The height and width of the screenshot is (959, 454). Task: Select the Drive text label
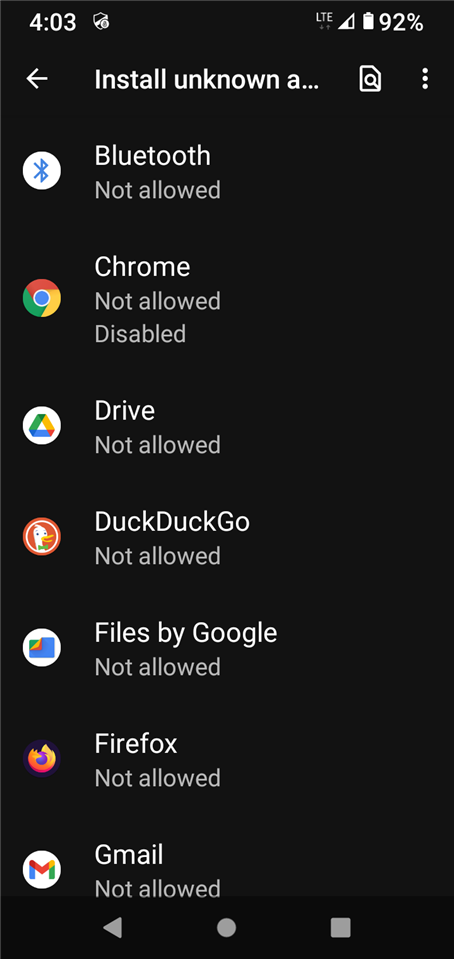tap(125, 410)
